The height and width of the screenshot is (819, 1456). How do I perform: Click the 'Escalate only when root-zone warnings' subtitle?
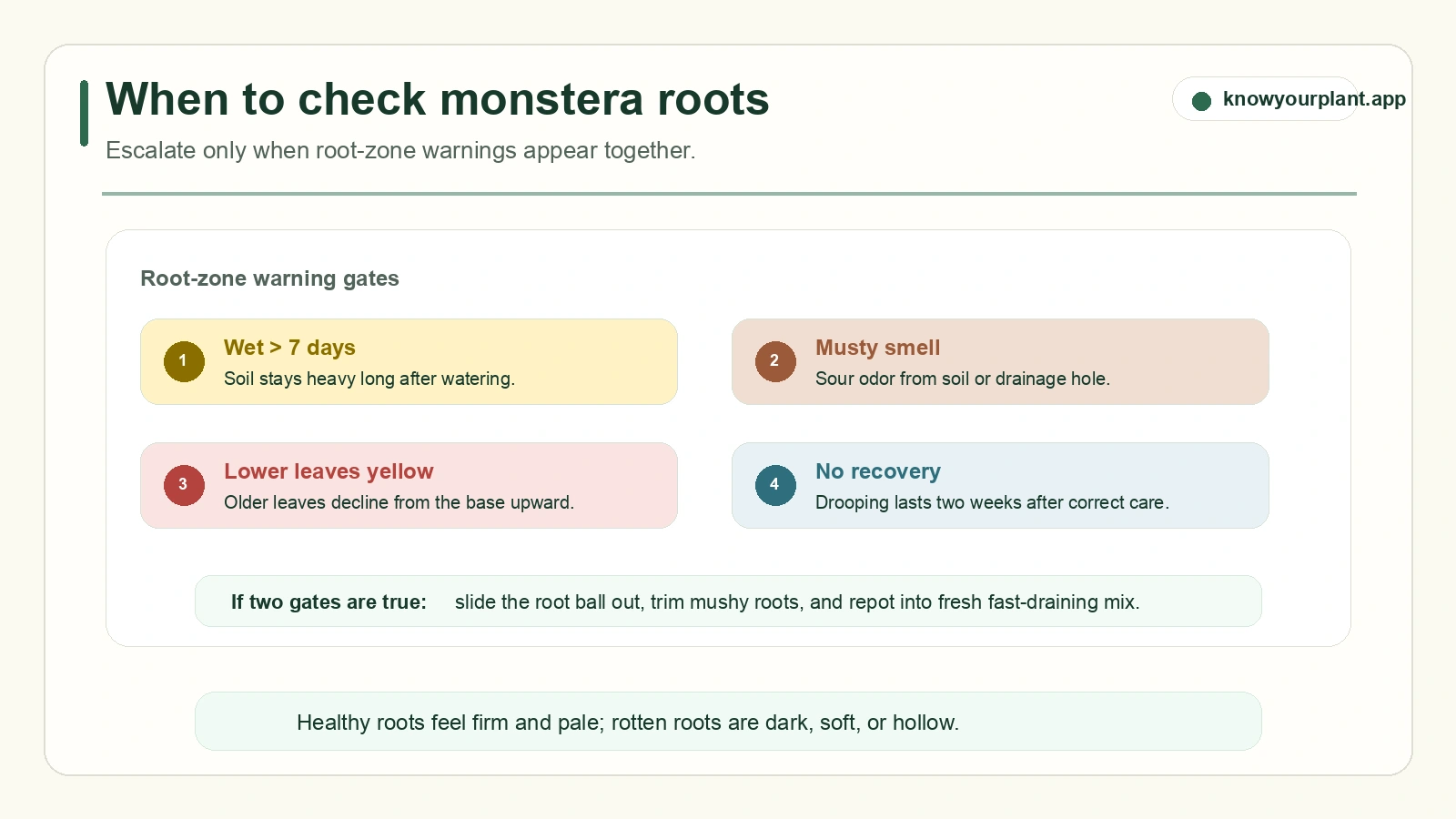pos(400,150)
